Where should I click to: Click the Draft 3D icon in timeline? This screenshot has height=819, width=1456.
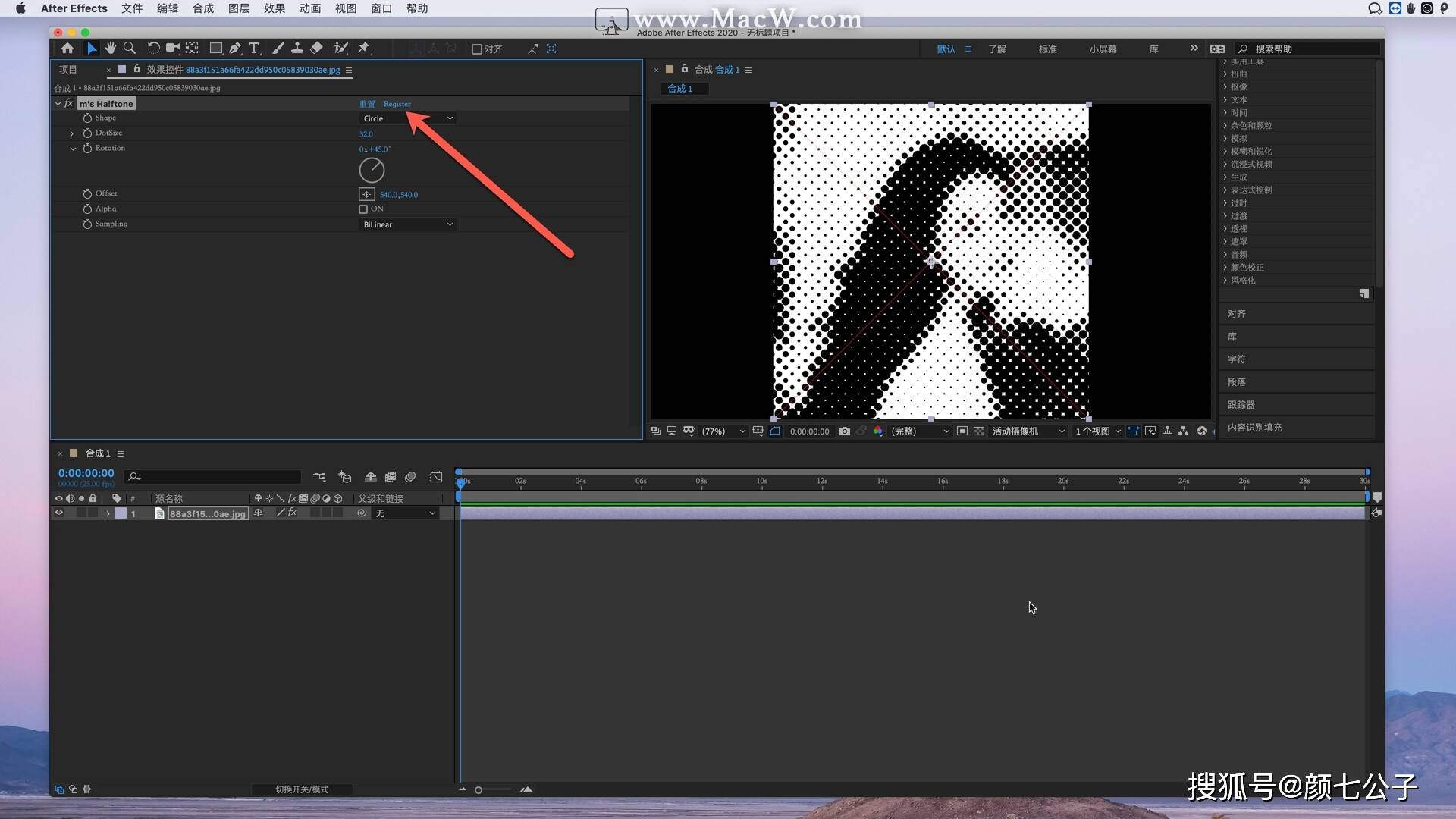pyautogui.click(x=345, y=477)
